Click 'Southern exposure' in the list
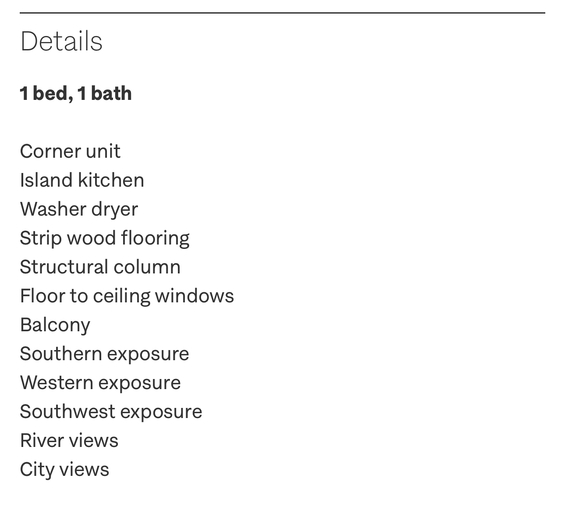This screenshot has width=565, height=514. click(104, 354)
